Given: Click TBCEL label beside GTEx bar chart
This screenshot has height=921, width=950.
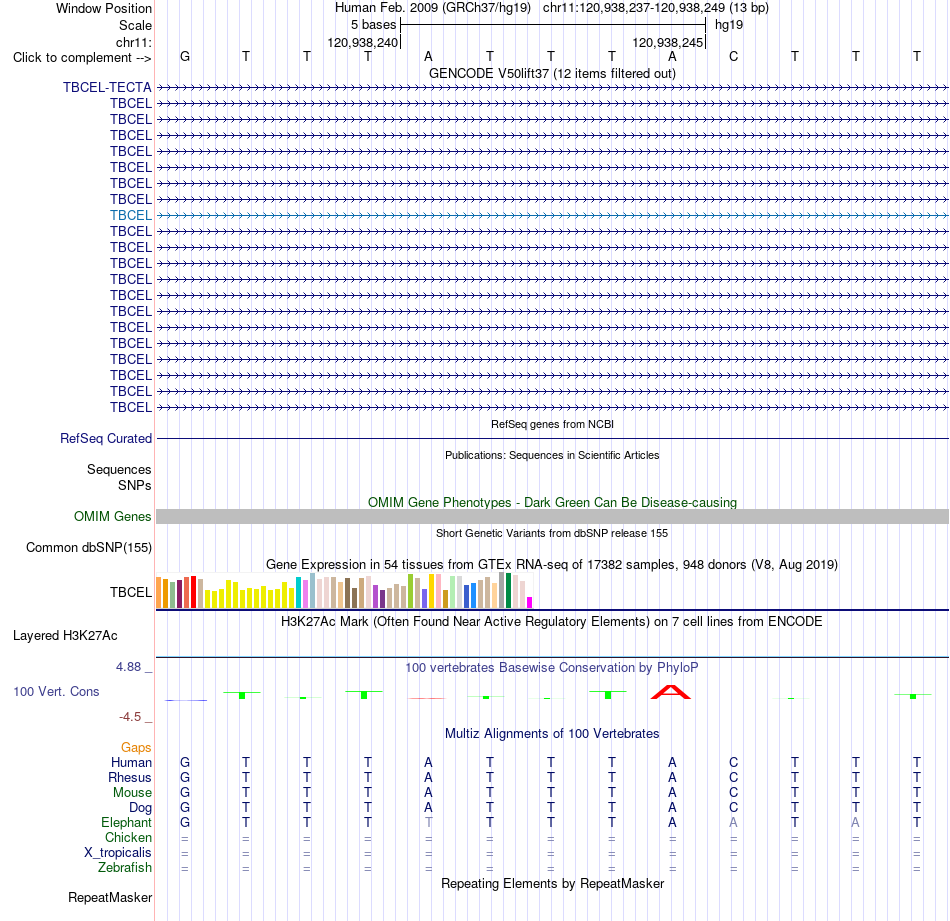Looking at the screenshot, I should (x=130, y=592).
